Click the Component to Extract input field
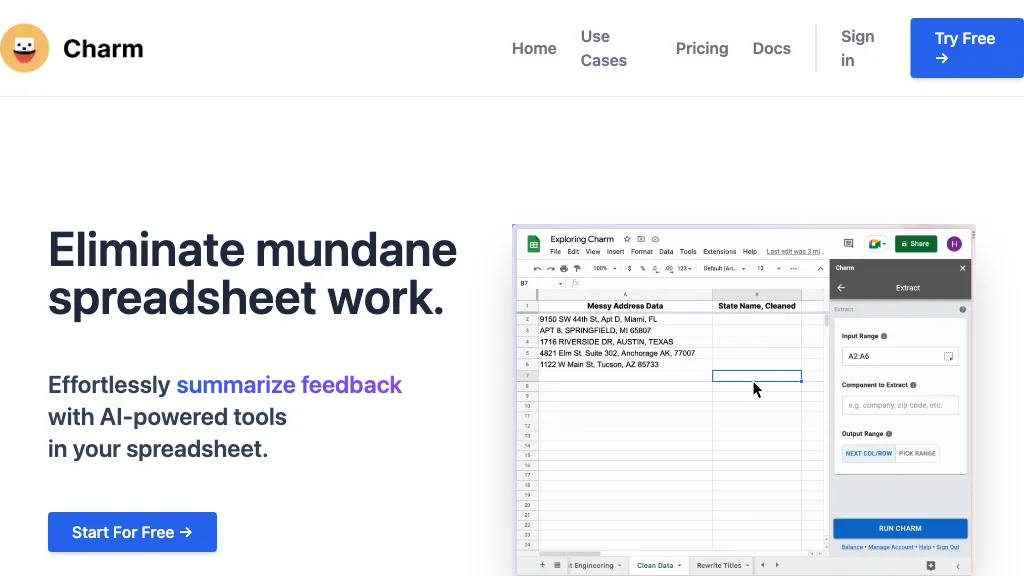Screen dimensions: 1024x576 [x=900, y=405]
